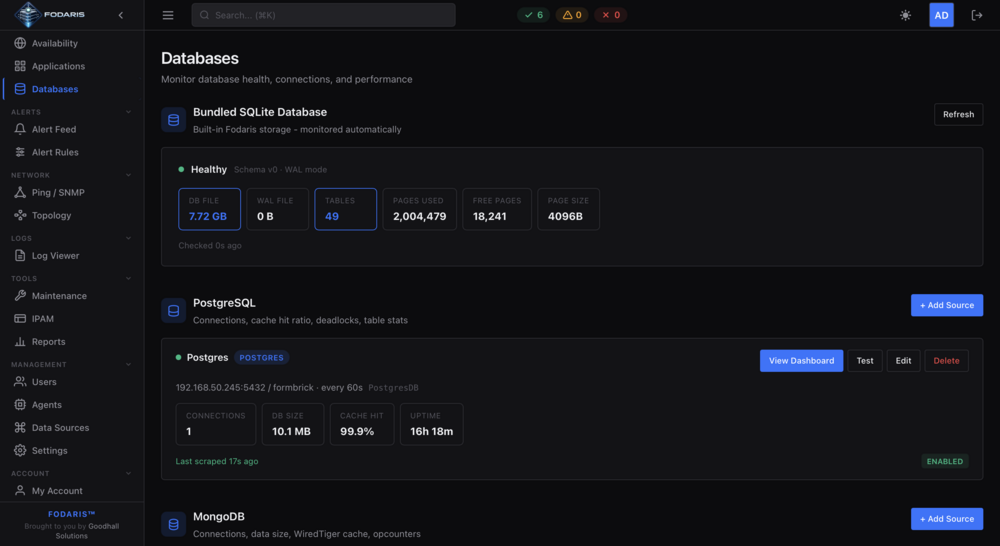Click the Reports bar chart icon
1000x546 pixels.
[x=20, y=342]
